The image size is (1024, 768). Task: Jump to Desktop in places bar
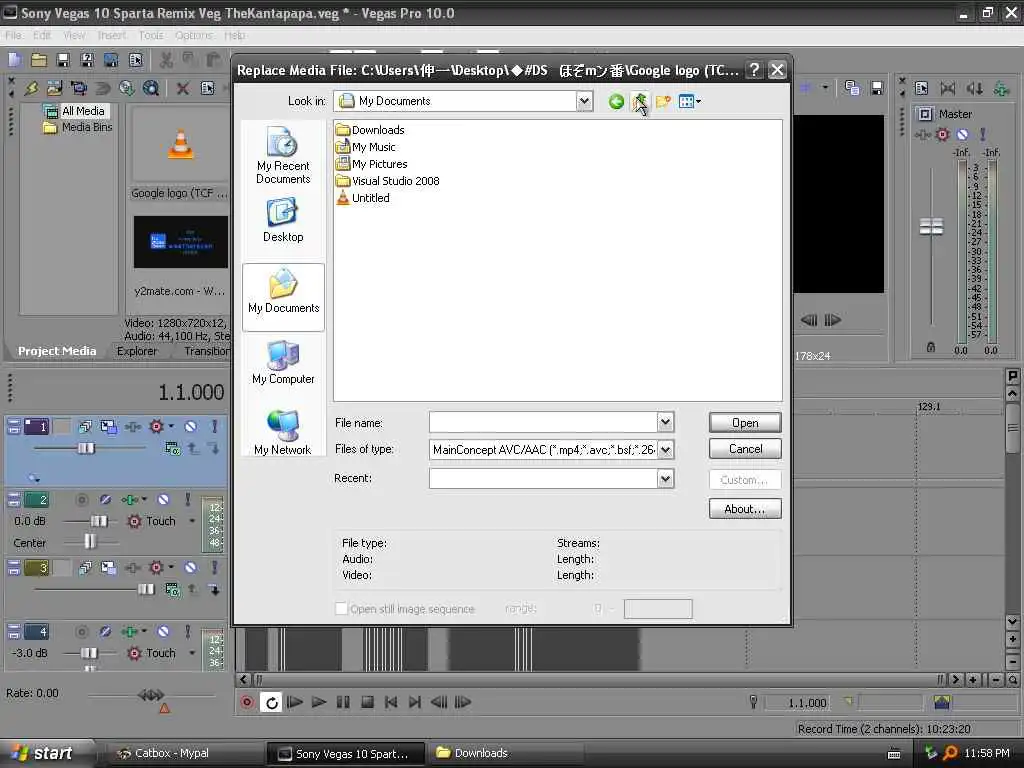click(283, 220)
